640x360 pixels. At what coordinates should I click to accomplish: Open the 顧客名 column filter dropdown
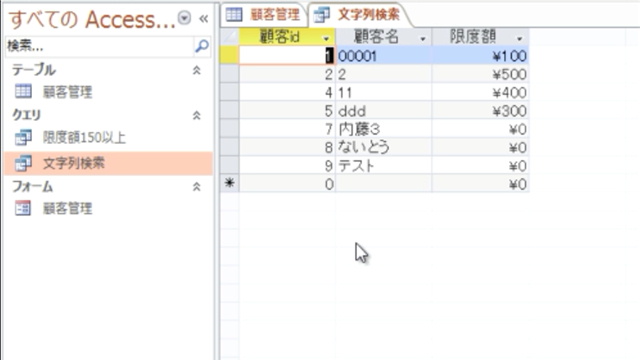423,39
